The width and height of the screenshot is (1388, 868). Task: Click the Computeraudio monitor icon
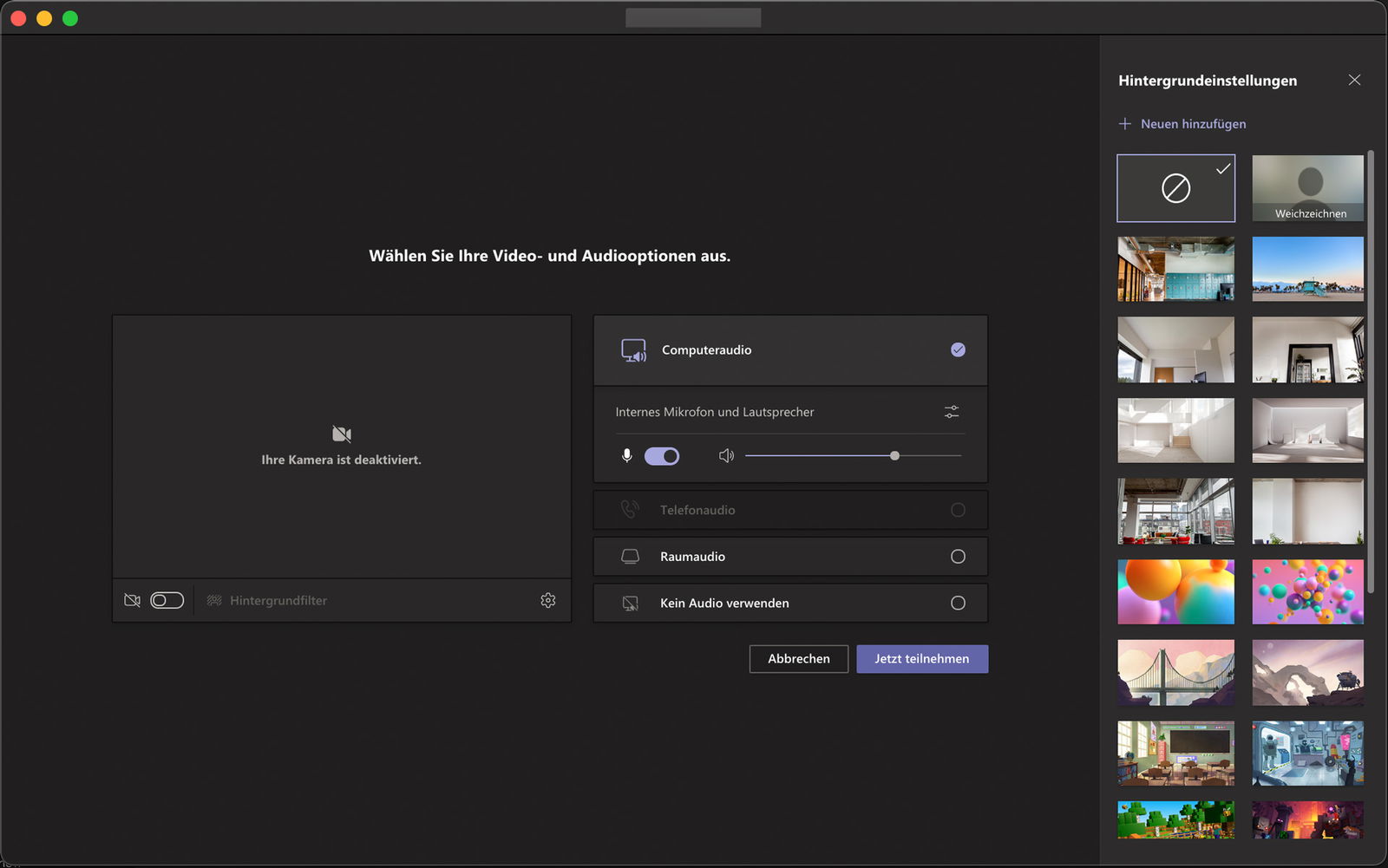[x=633, y=350]
